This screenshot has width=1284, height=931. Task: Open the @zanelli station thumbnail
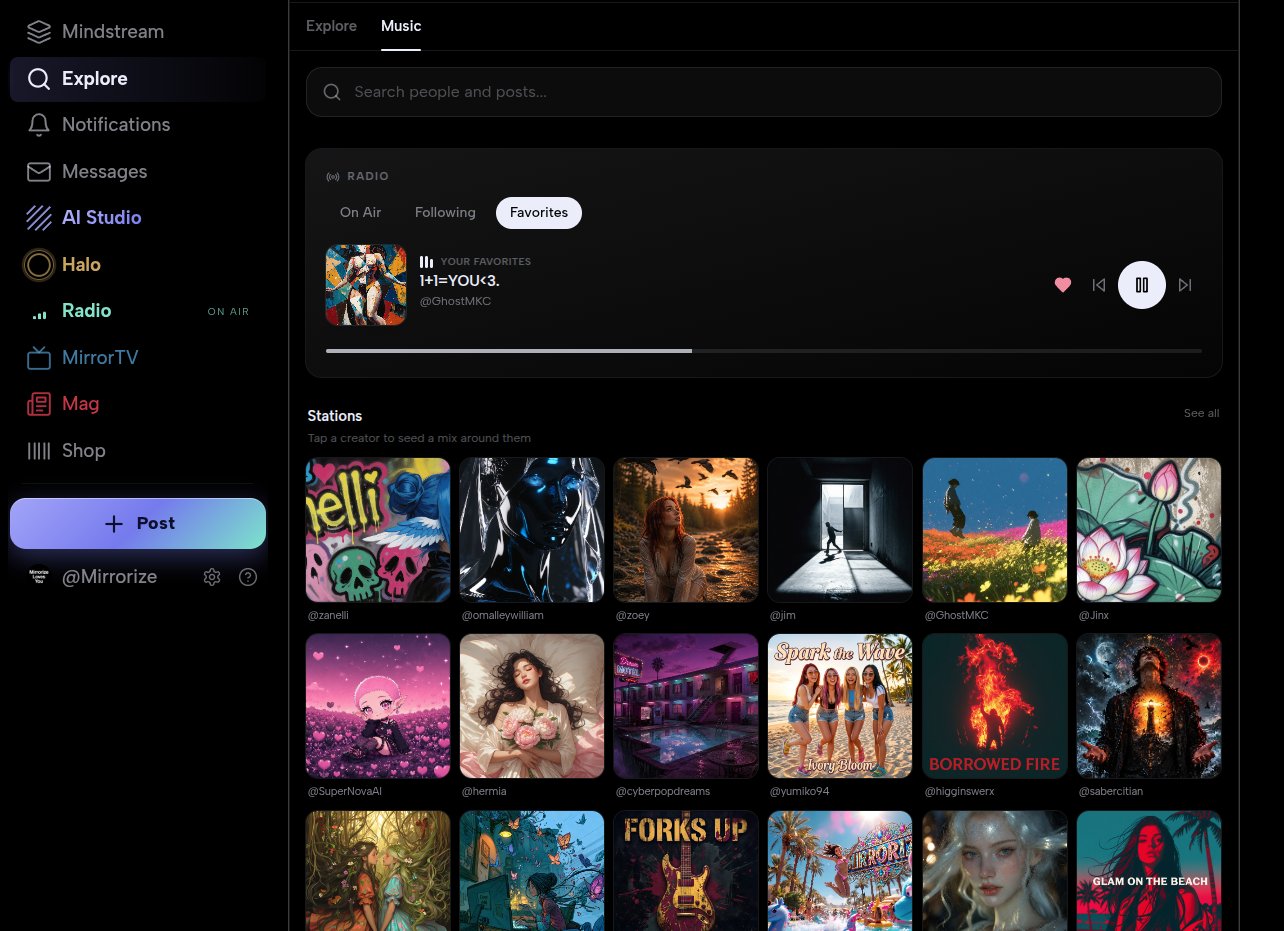(x=378, y=530)
